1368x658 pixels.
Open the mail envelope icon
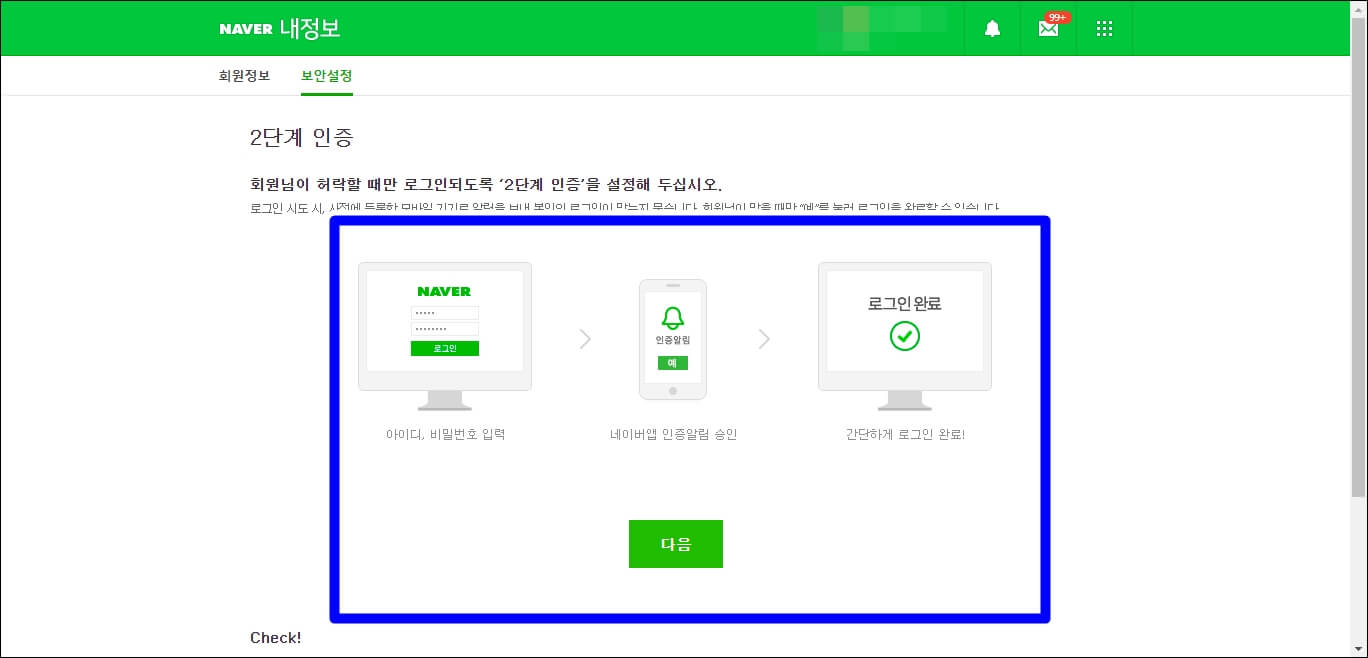pyautogui.click(x=1048, y=29)
